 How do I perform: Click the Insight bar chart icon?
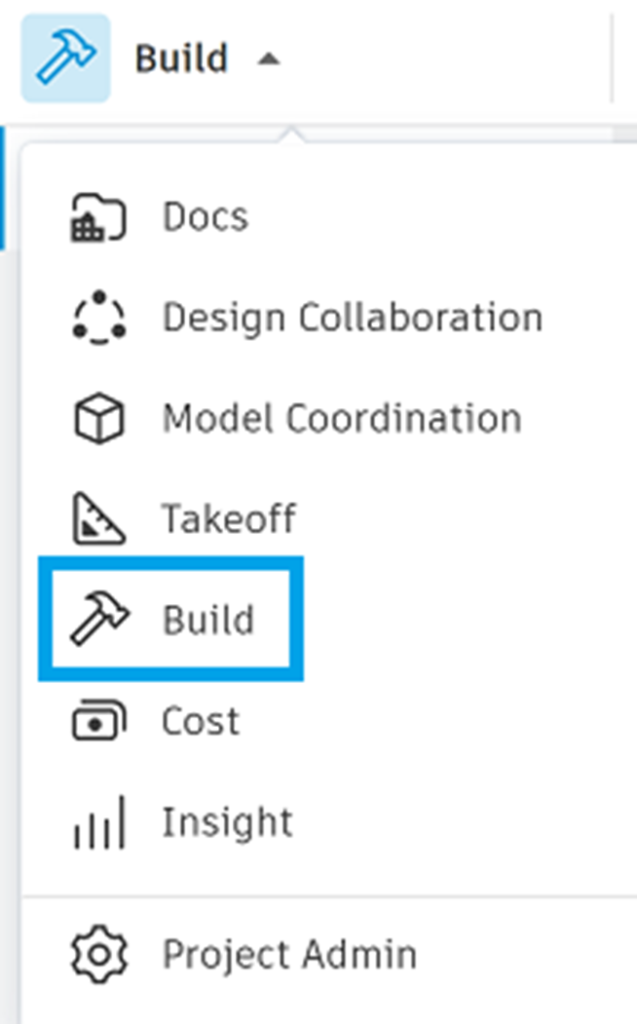[98, 823]
